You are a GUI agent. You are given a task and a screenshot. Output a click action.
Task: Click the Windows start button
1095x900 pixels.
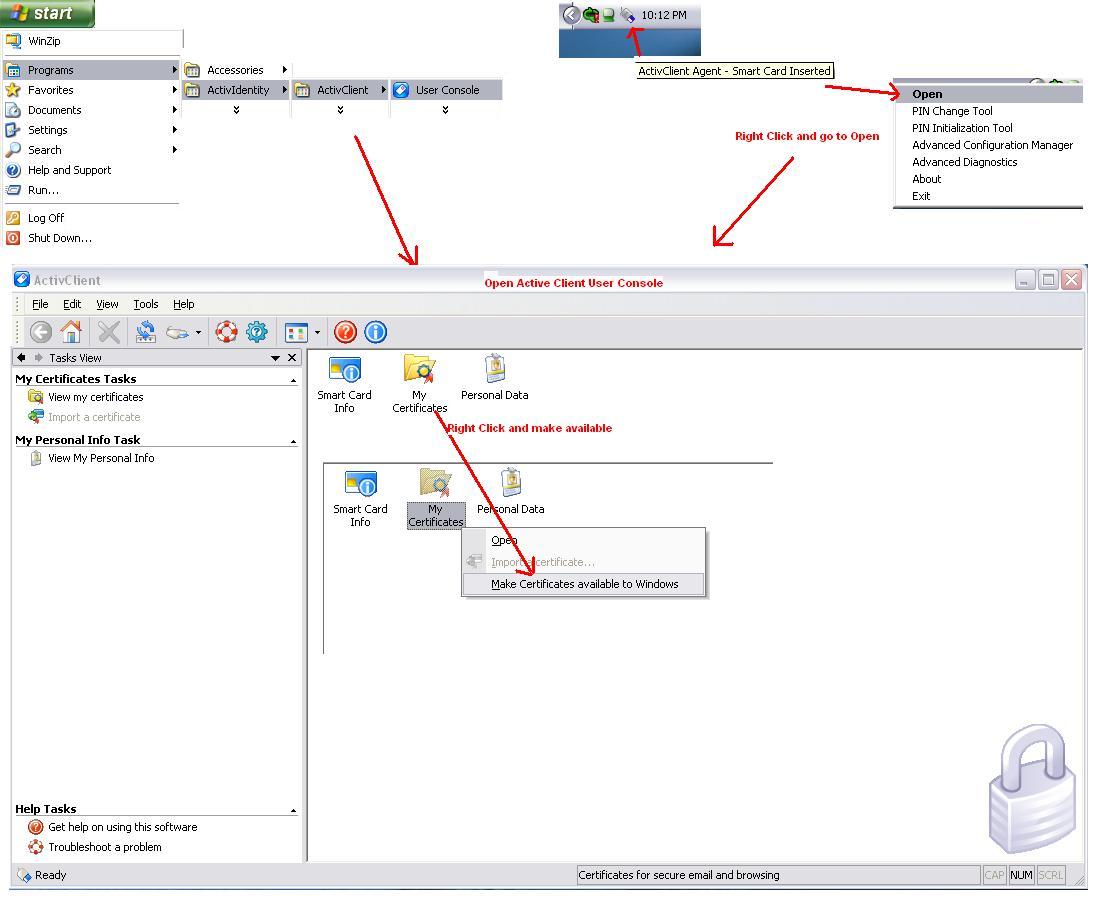47,14
